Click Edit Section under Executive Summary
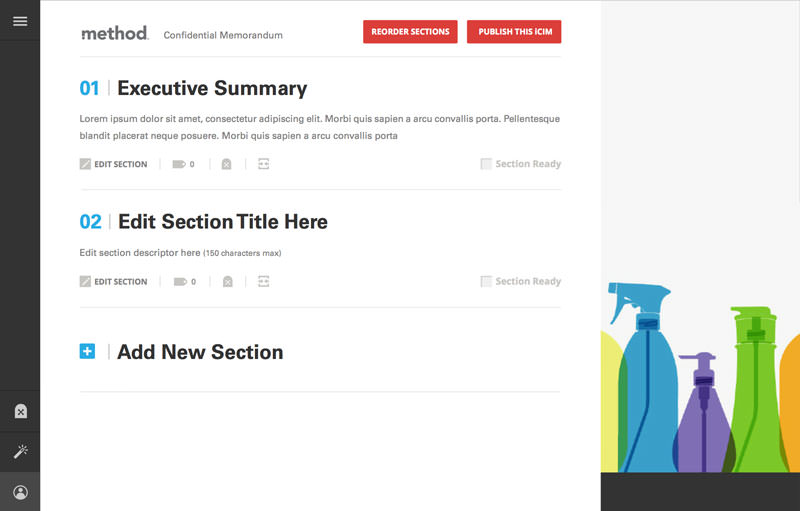The width and height of the screenshot is (800, 511). tap(113, 164)
